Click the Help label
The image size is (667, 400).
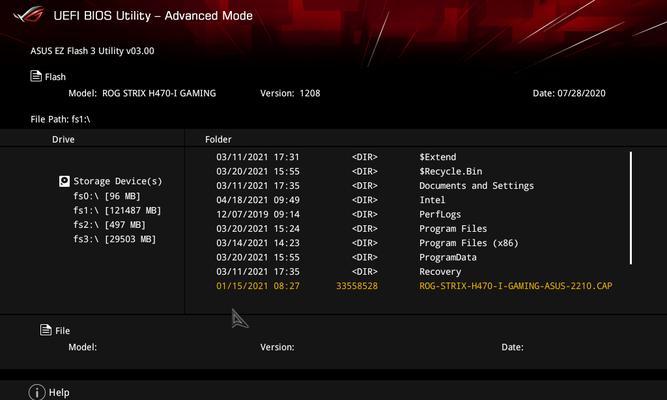59,392
